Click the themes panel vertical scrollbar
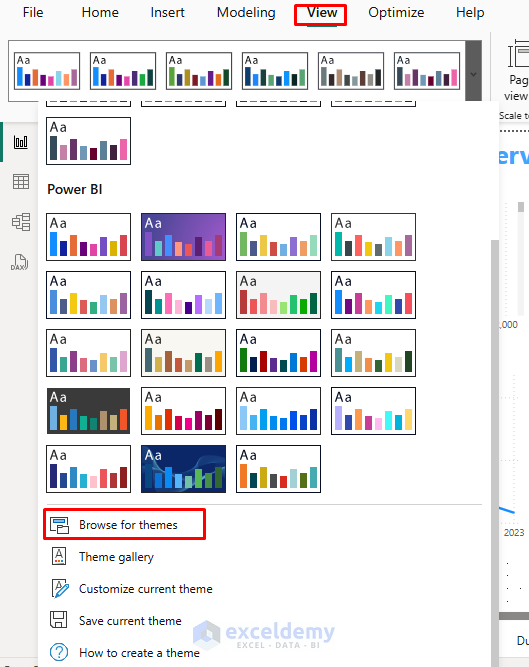Viewport: 529px width, 667px height. pos(495,451)
